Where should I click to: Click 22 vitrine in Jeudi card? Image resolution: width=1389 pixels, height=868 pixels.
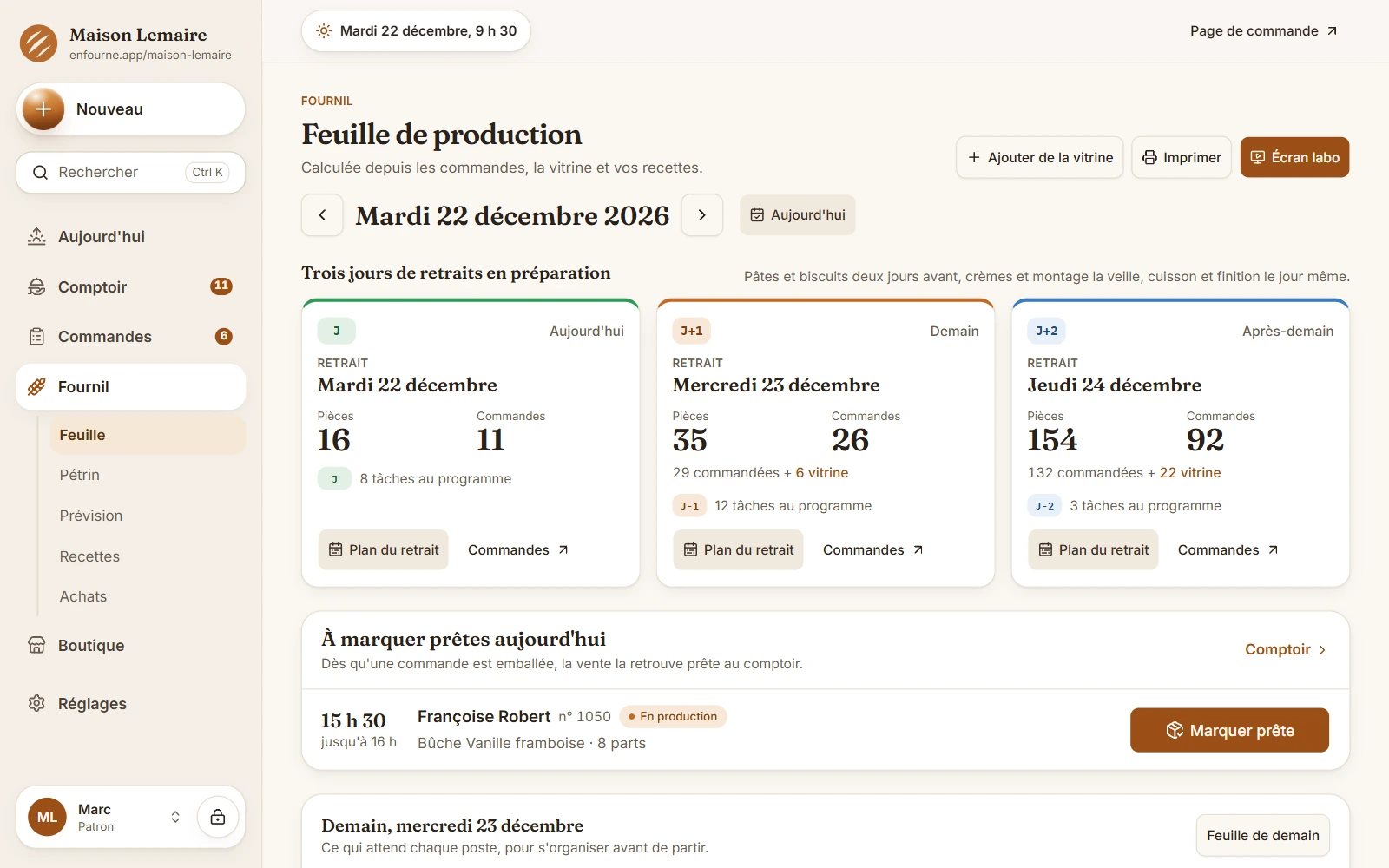click(1190, 473)
